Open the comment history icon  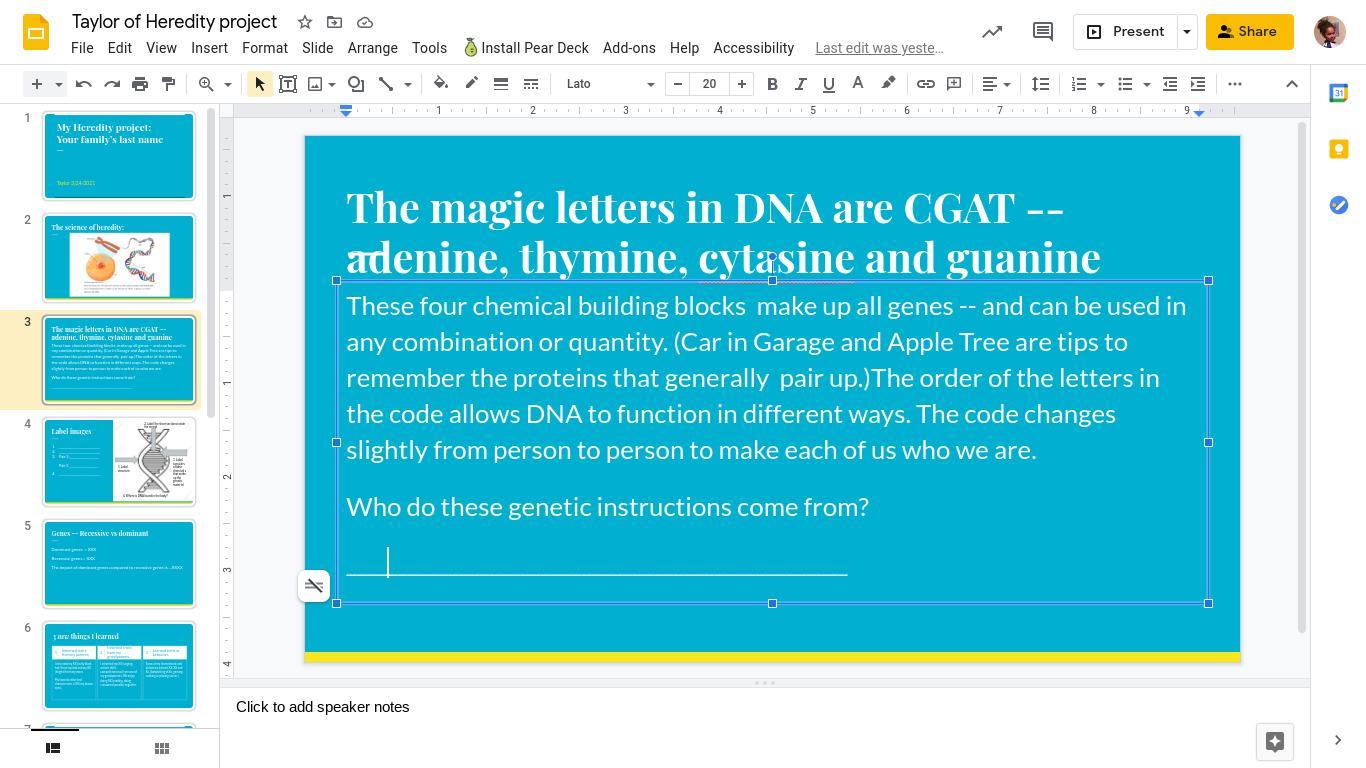tap(1042, 32)
